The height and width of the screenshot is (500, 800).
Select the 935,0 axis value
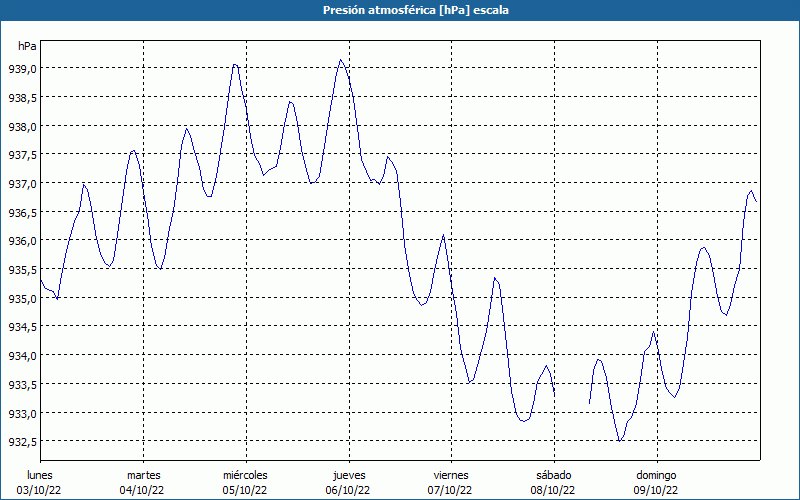[22, 298]
